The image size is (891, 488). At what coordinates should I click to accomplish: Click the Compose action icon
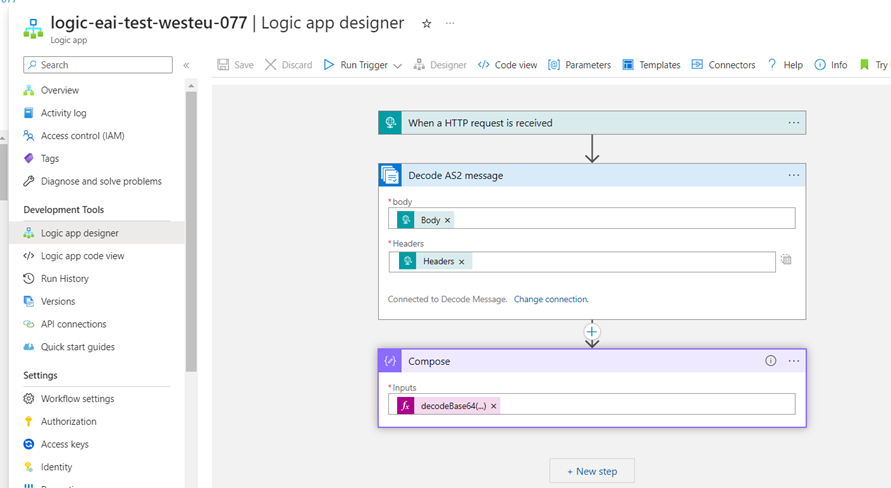(390, 361)
